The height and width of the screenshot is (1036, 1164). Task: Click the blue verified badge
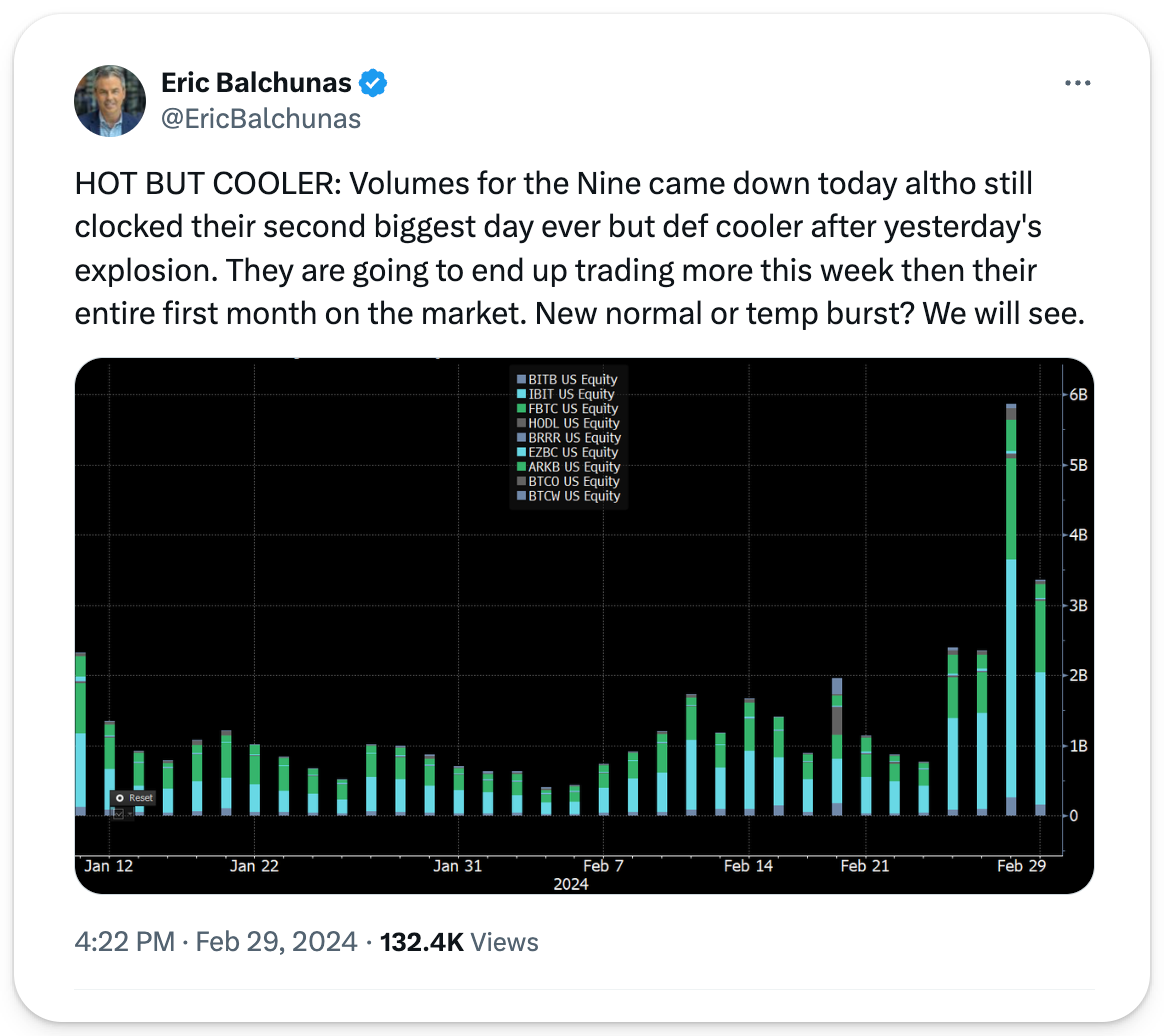373,83
